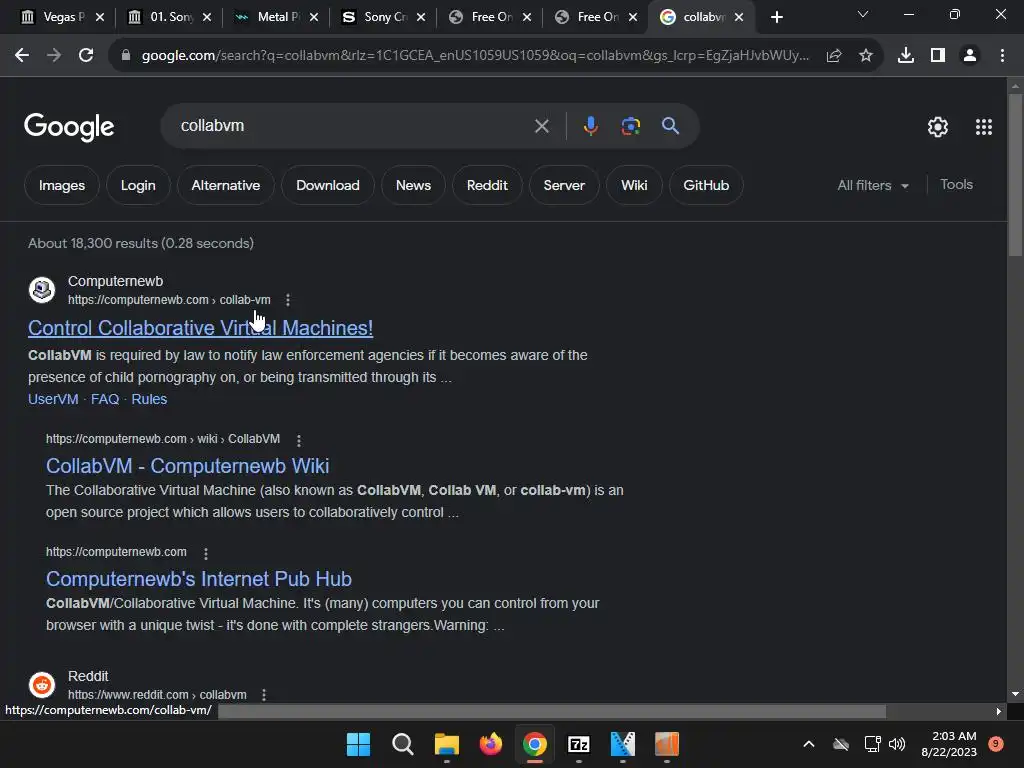Open more options for computernewb.com result
Viewport: 1024px width, 768px height.
pos(206,553)
